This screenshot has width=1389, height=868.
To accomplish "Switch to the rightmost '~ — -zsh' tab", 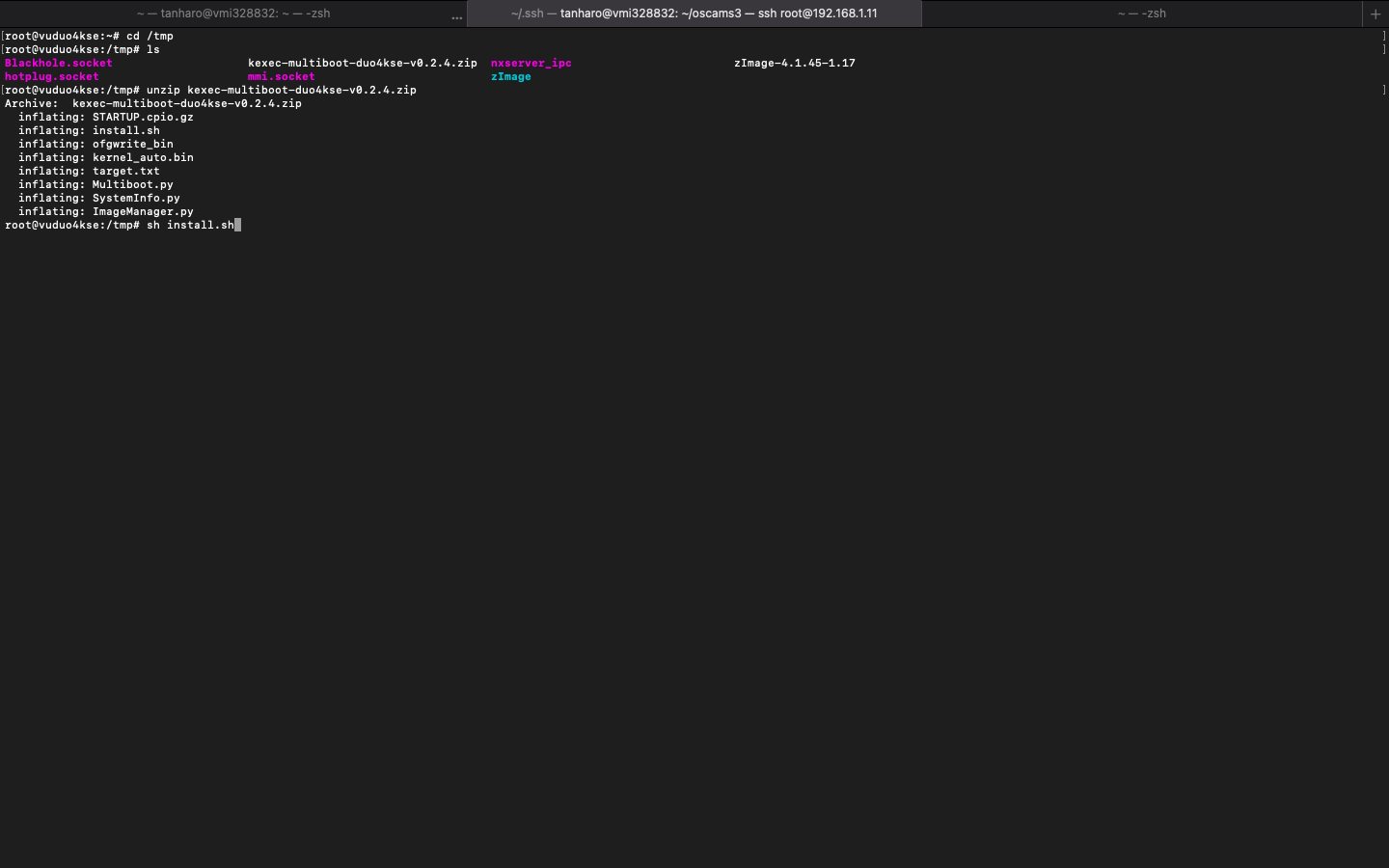I will pos(1141,14).
